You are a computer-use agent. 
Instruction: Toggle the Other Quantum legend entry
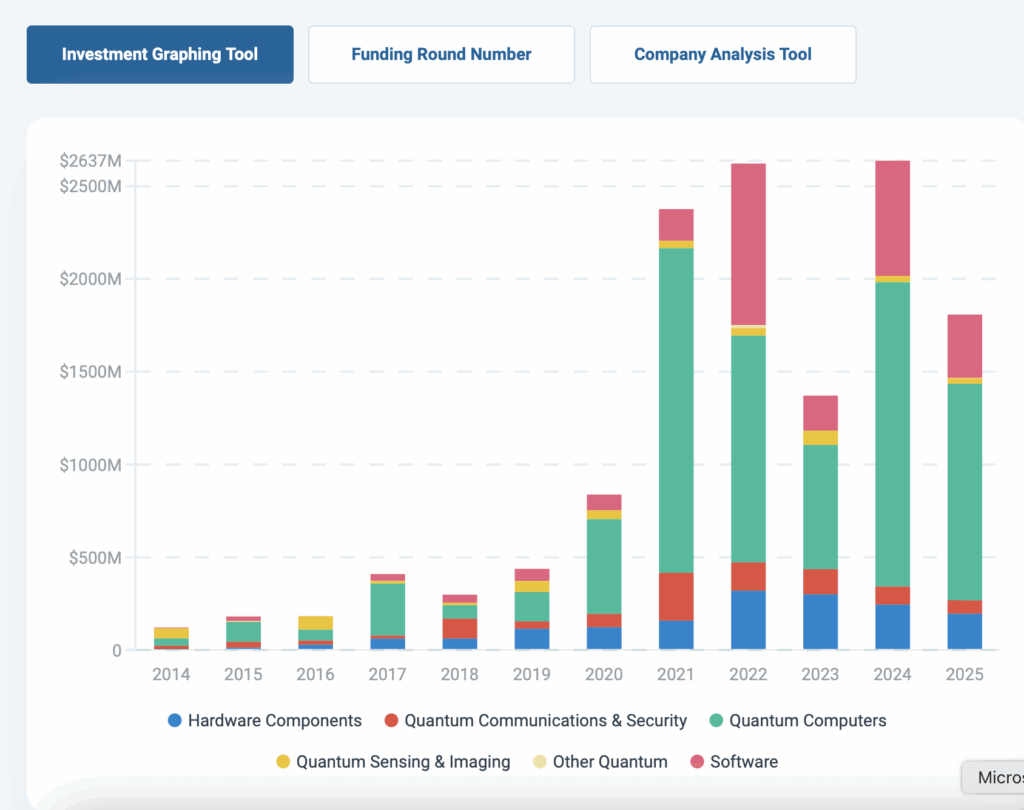(540, 762)
